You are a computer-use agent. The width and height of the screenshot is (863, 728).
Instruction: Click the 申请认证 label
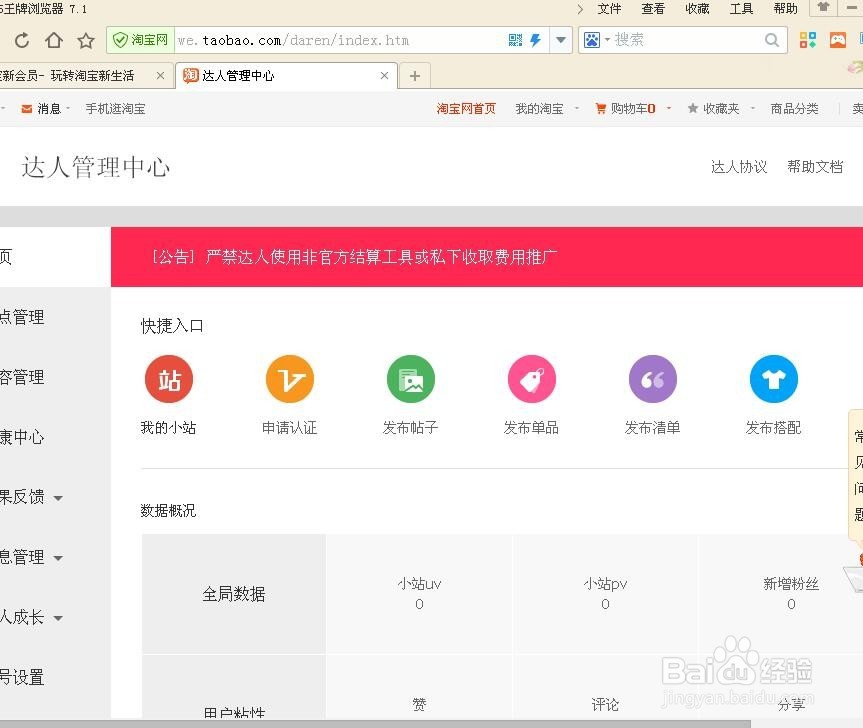coord(290,428)
